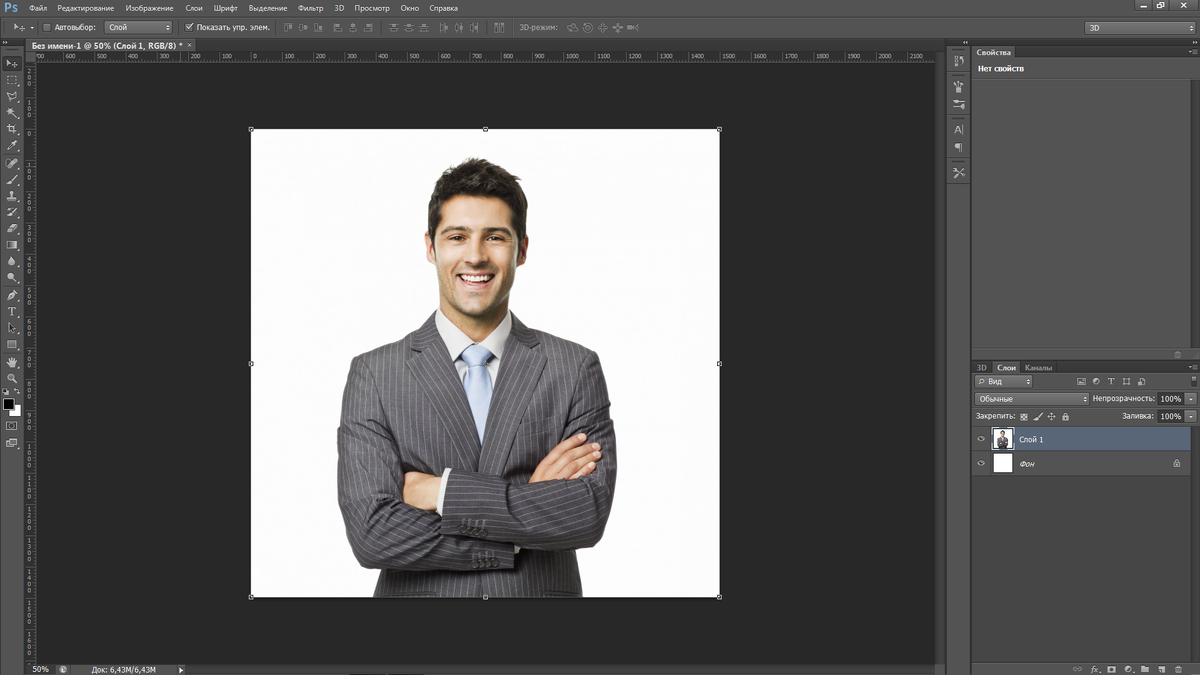Hide Фон layer visibility eye
1200x675 pixels.
coord(981,464)
